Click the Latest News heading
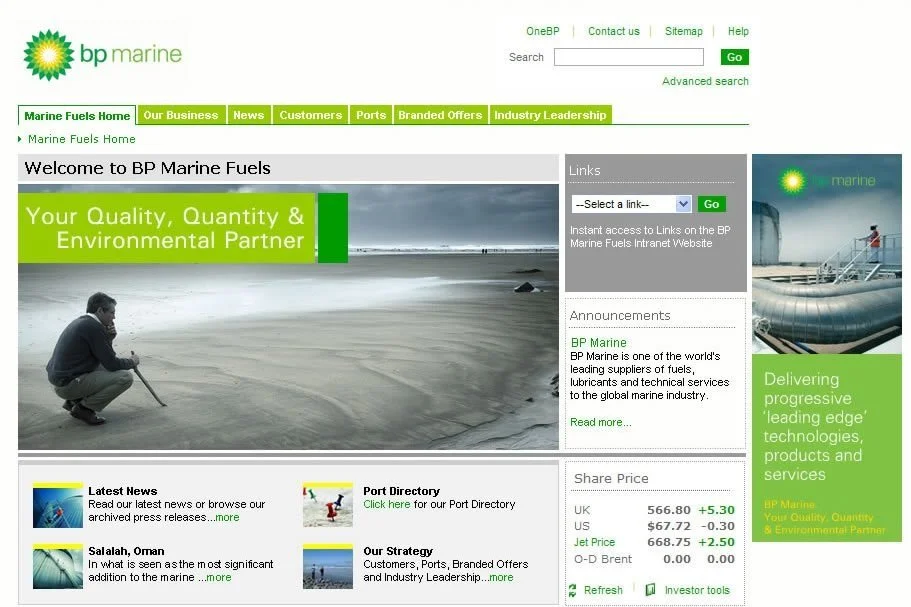The height and width of the screenshot is (607, 911). 123,491
